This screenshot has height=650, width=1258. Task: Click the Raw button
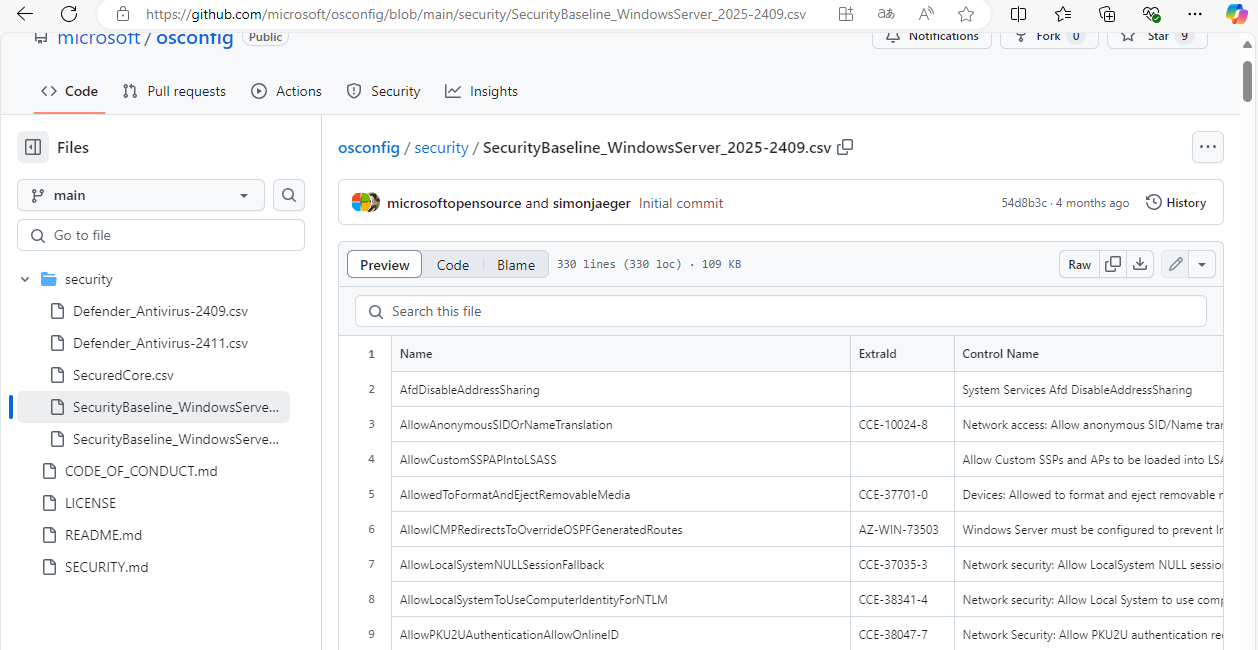click(1079, 264)
